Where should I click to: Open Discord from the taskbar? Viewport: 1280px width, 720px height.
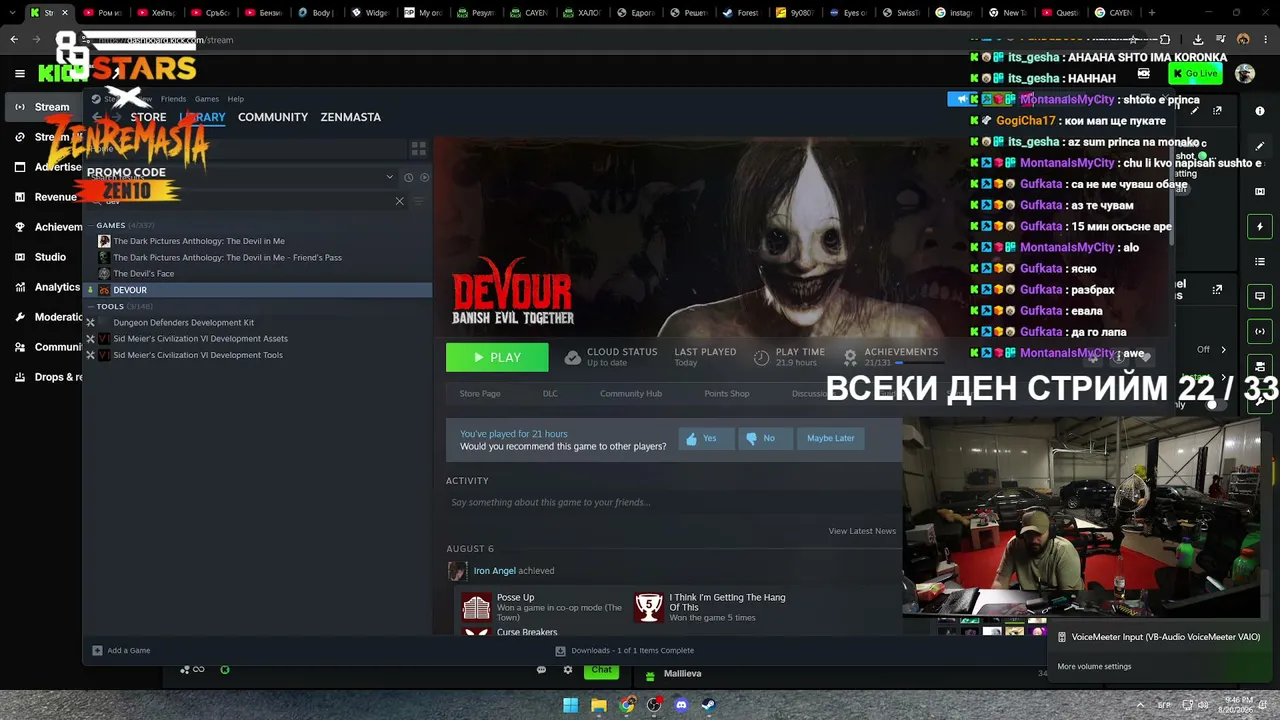681,705
